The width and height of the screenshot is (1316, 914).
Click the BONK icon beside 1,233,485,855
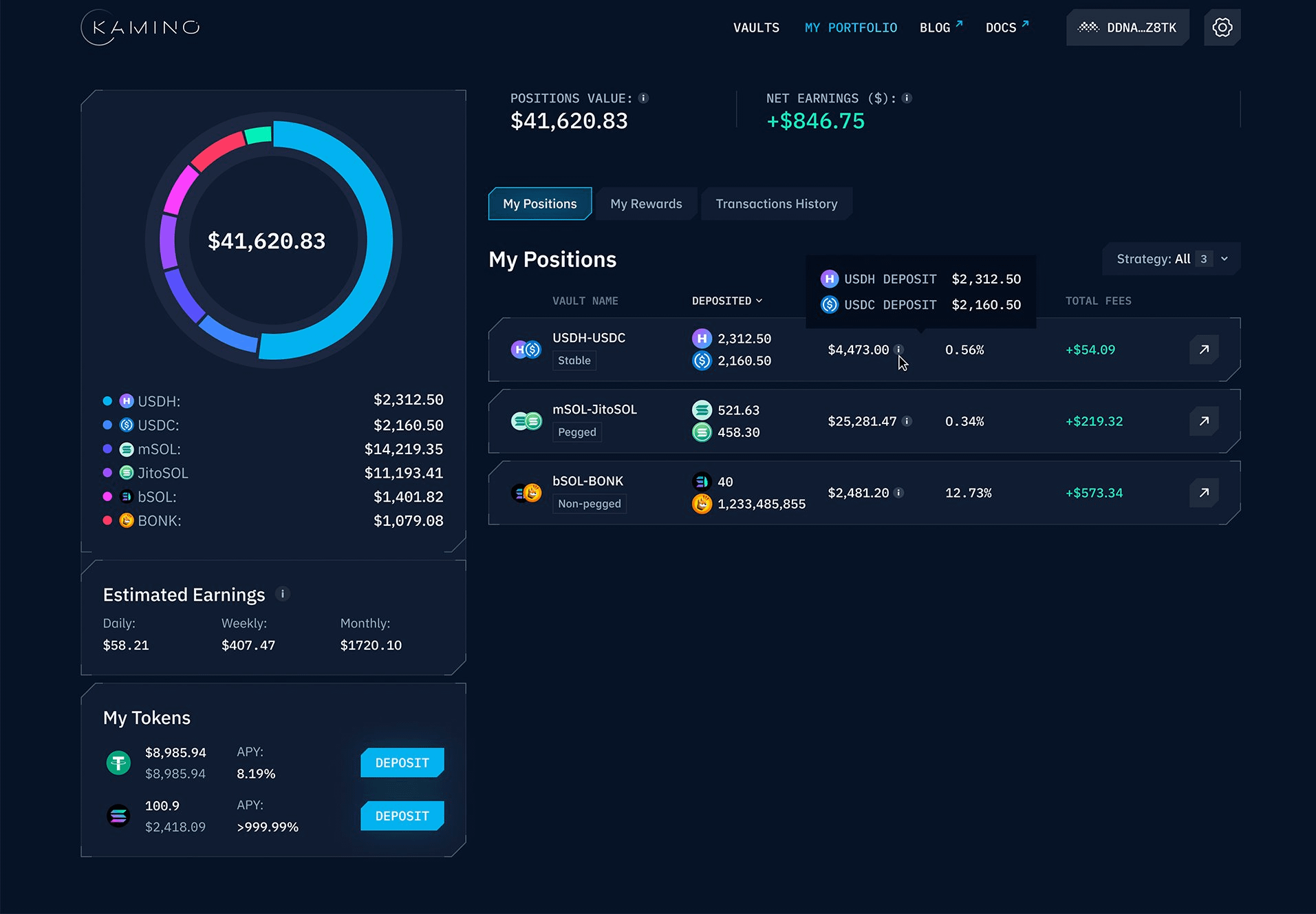coord(702,504)
